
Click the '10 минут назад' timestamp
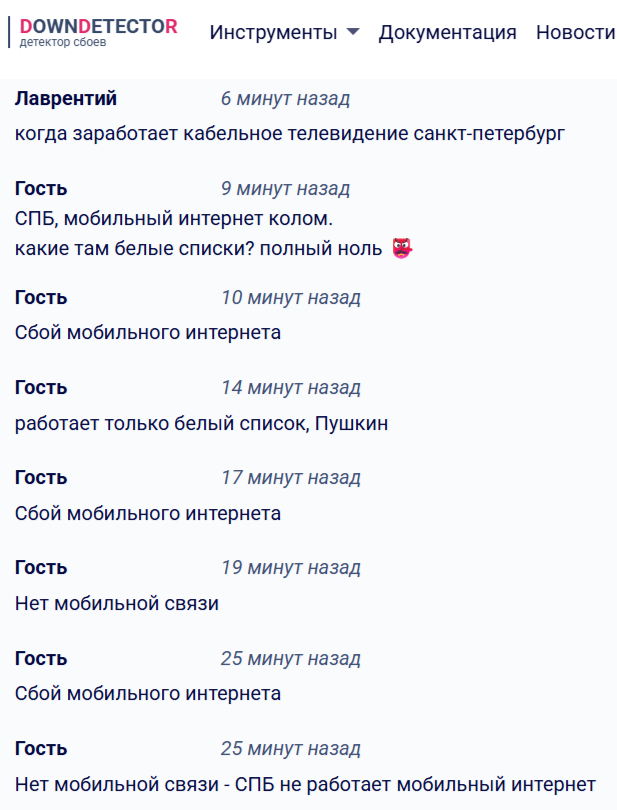tap(290, 298)
